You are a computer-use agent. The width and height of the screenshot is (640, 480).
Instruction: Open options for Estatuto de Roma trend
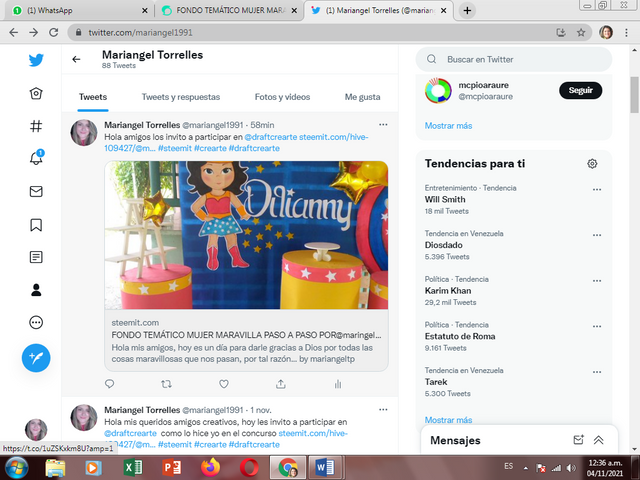(597, 327)
